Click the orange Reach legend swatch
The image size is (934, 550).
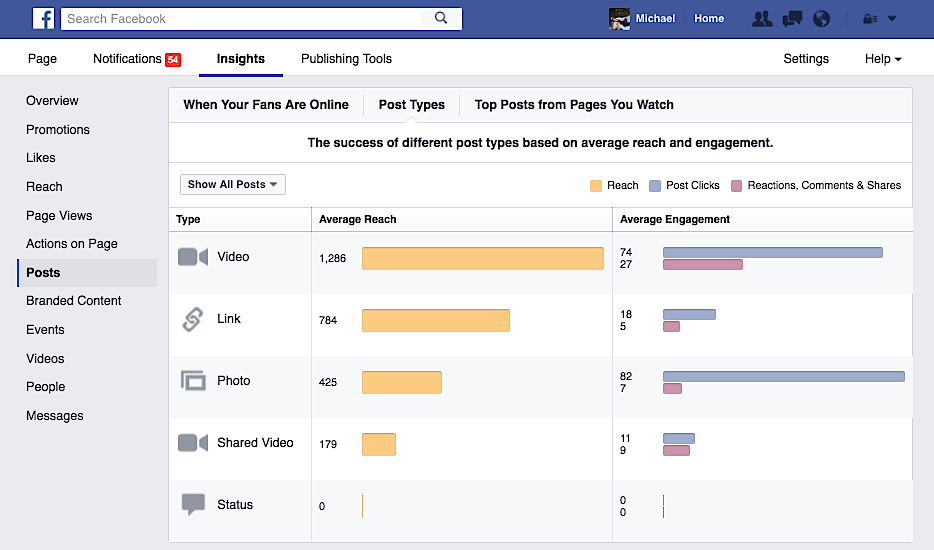596,186
